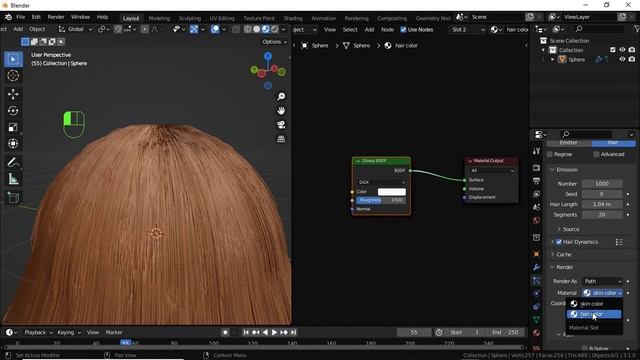Open the Particles properties tab
640x360 pixels.
pos(536,280)
